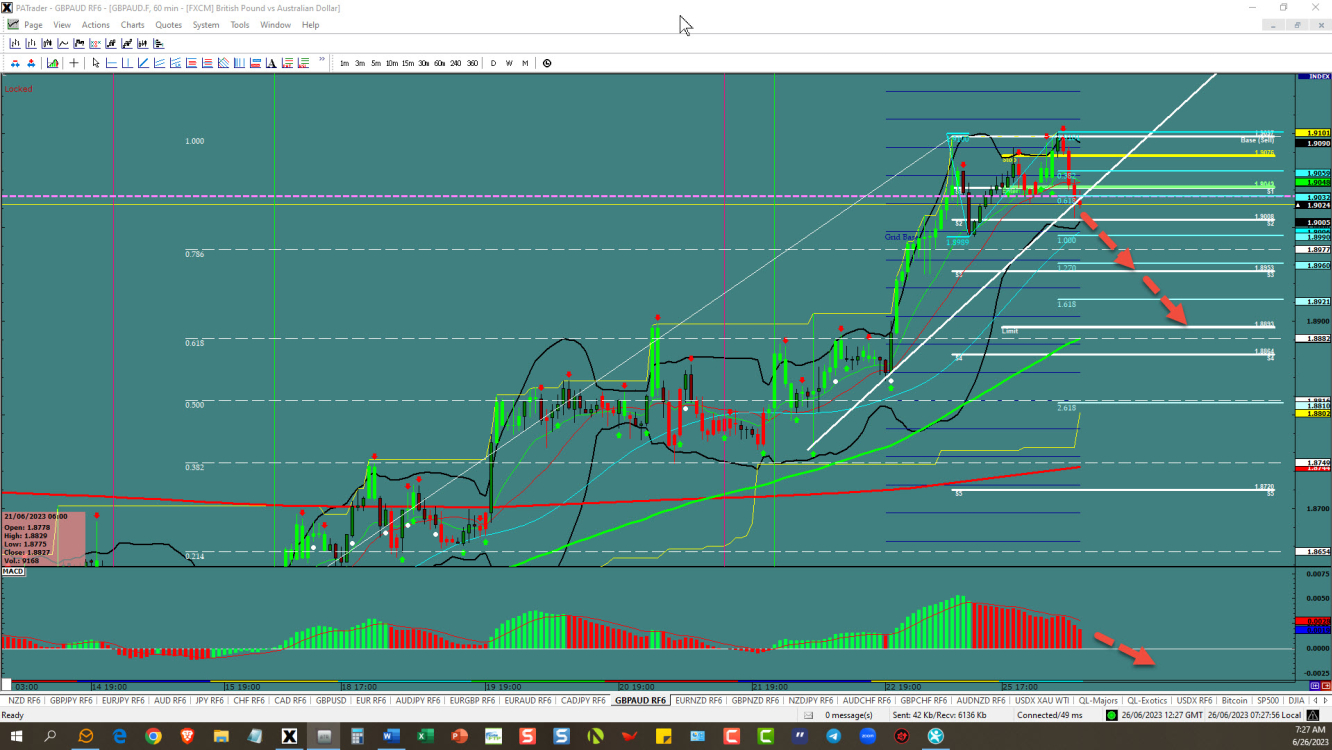Viewport: 1332px width, 750px height.
Task: Open the System menu
Action: (206, 24)
